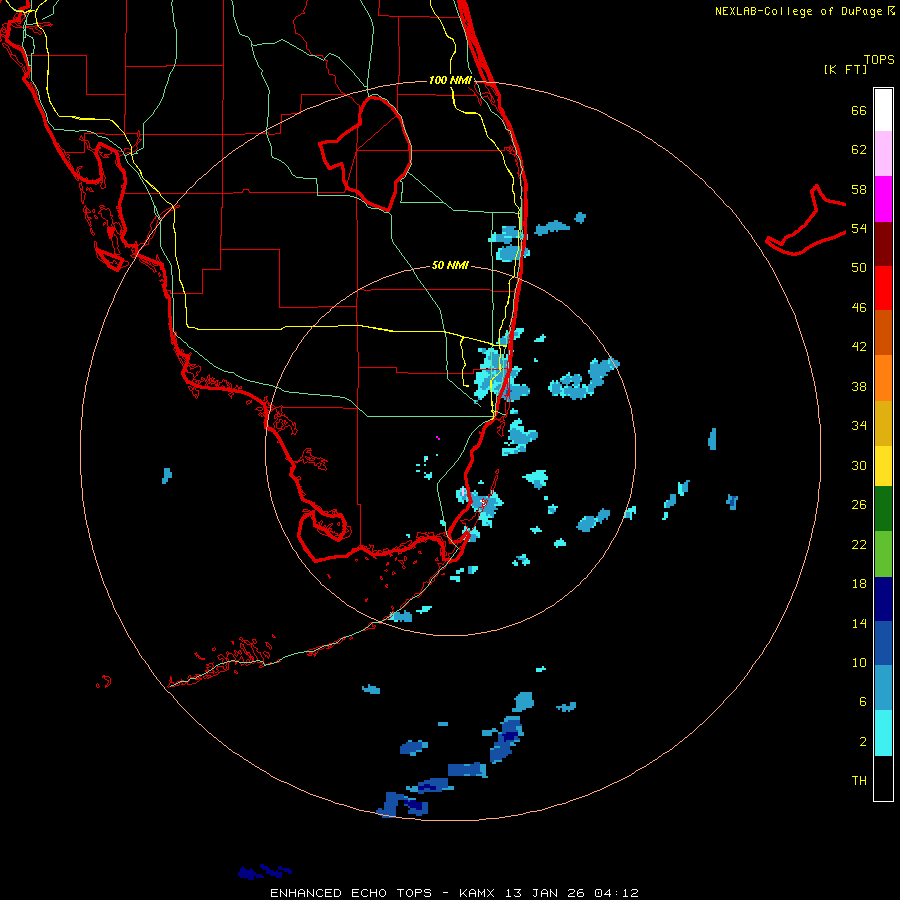
Task: Click the 38 legend value
Action: coord(859,386)
